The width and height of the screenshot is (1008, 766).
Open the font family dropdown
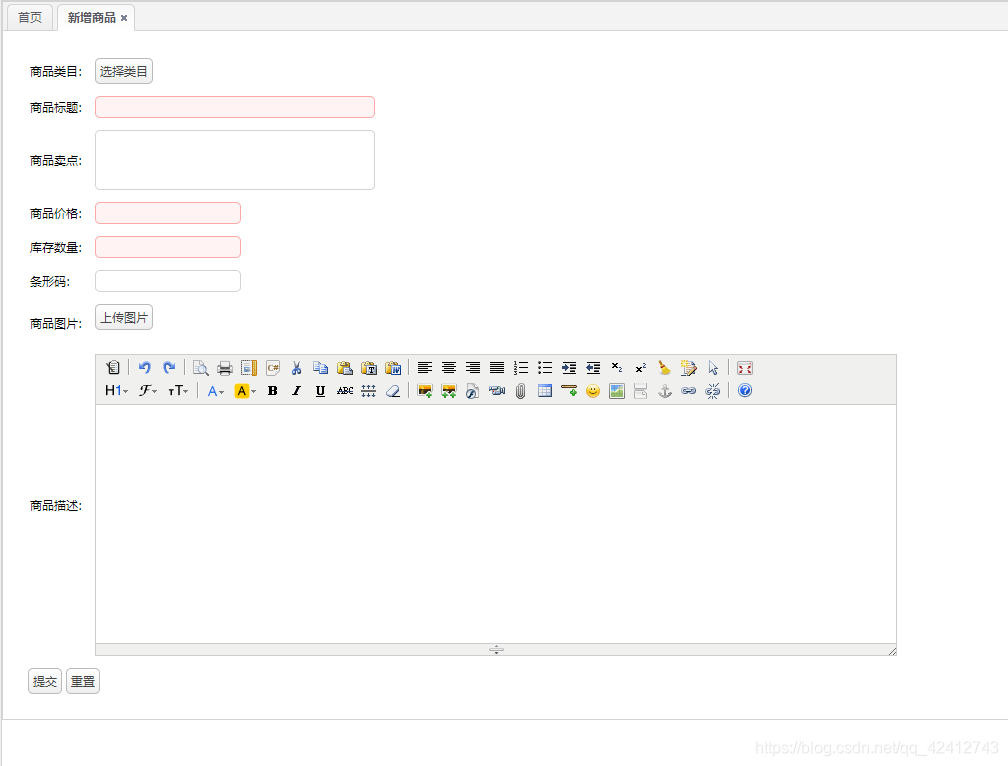[148, 391]
